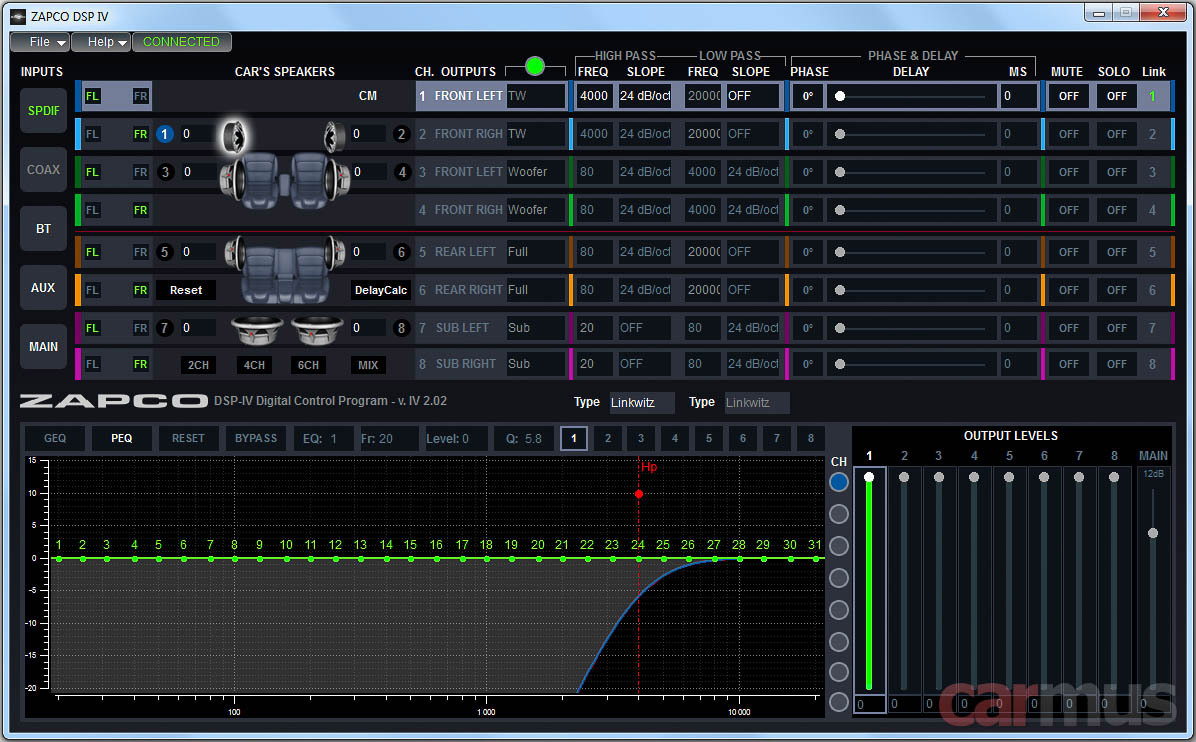Switch to the PEQ tab

pyautogui.click(x=121, y=438)
